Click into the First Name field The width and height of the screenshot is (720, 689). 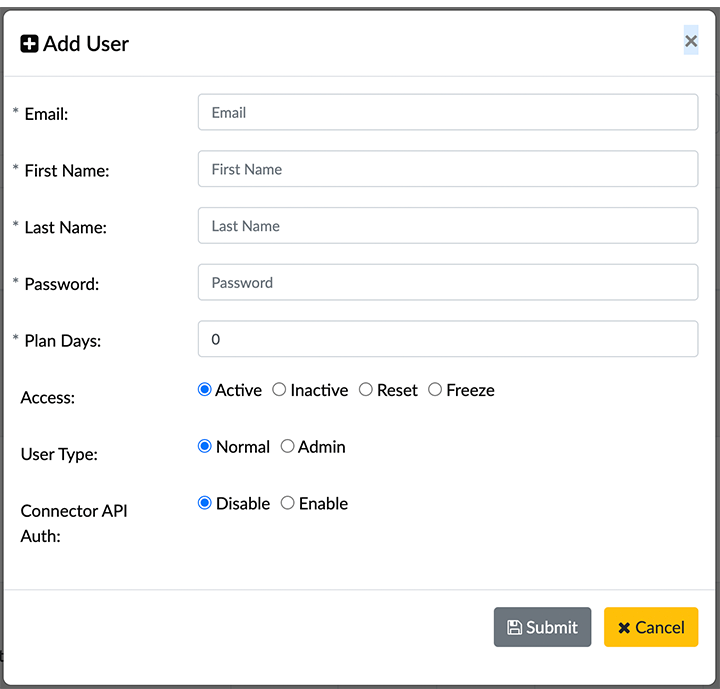tap(447, 169)
